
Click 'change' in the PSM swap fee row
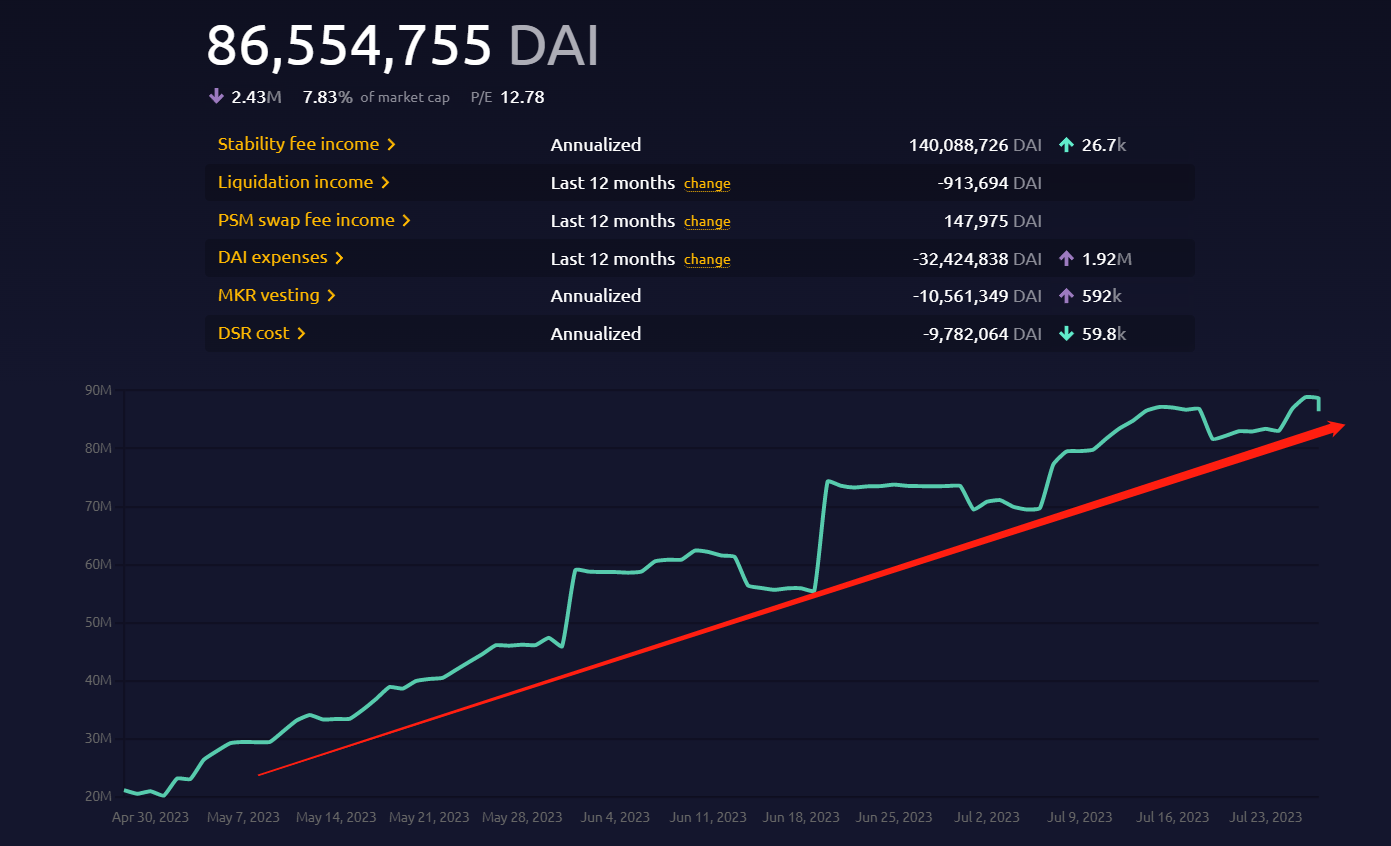707,222
